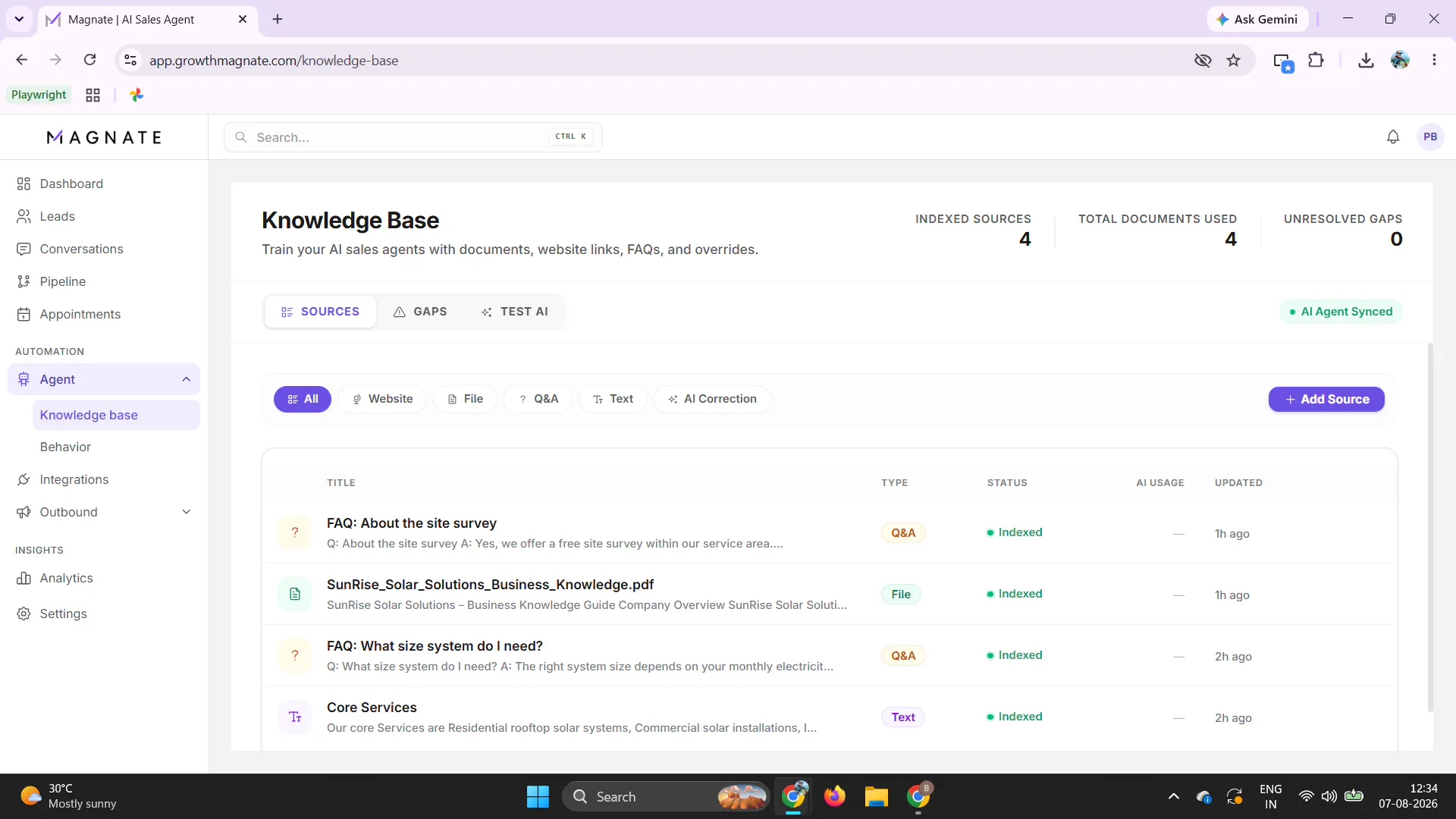
Task: Expand the Outbound section chevron
Action: [x=187, y=512]
